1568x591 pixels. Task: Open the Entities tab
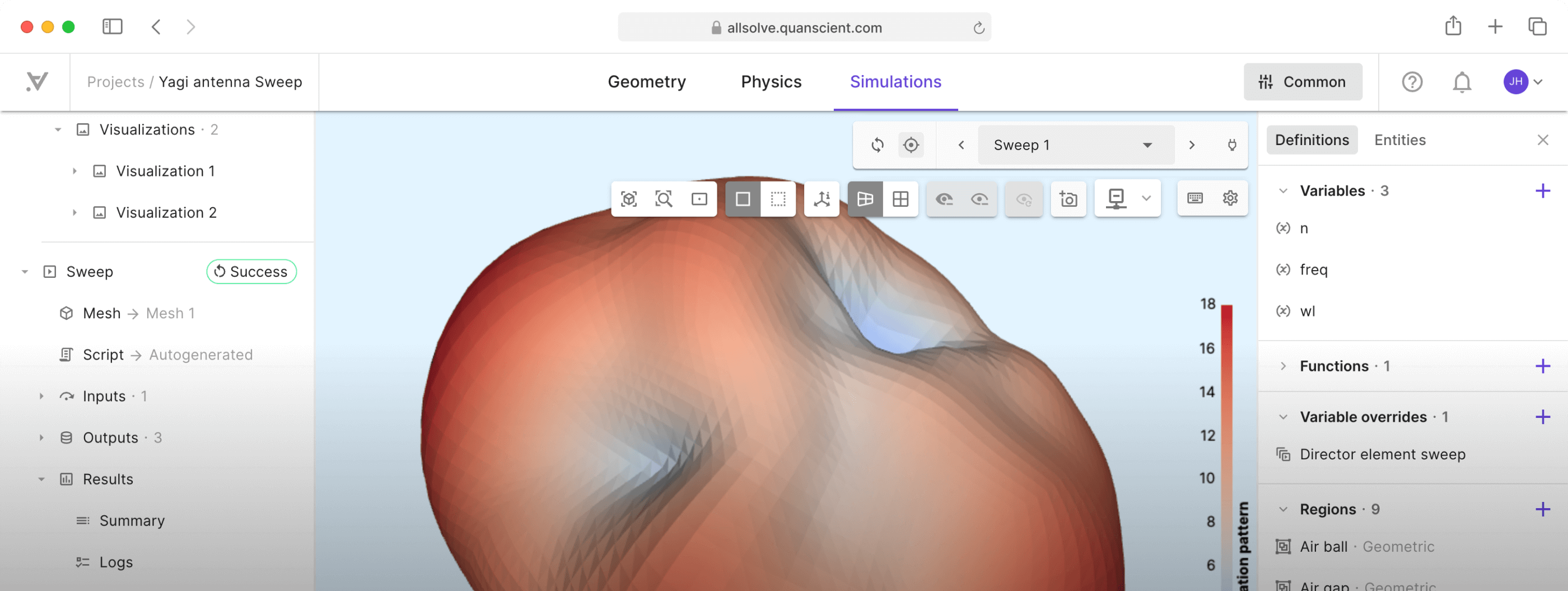click(x=1400, y=139)
